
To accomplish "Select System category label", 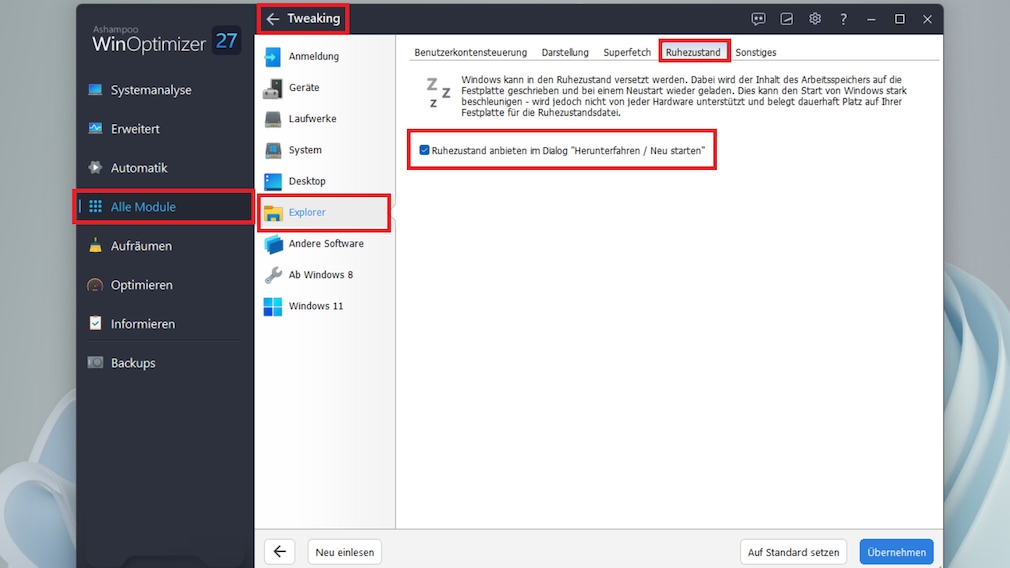I will point(305,150).
